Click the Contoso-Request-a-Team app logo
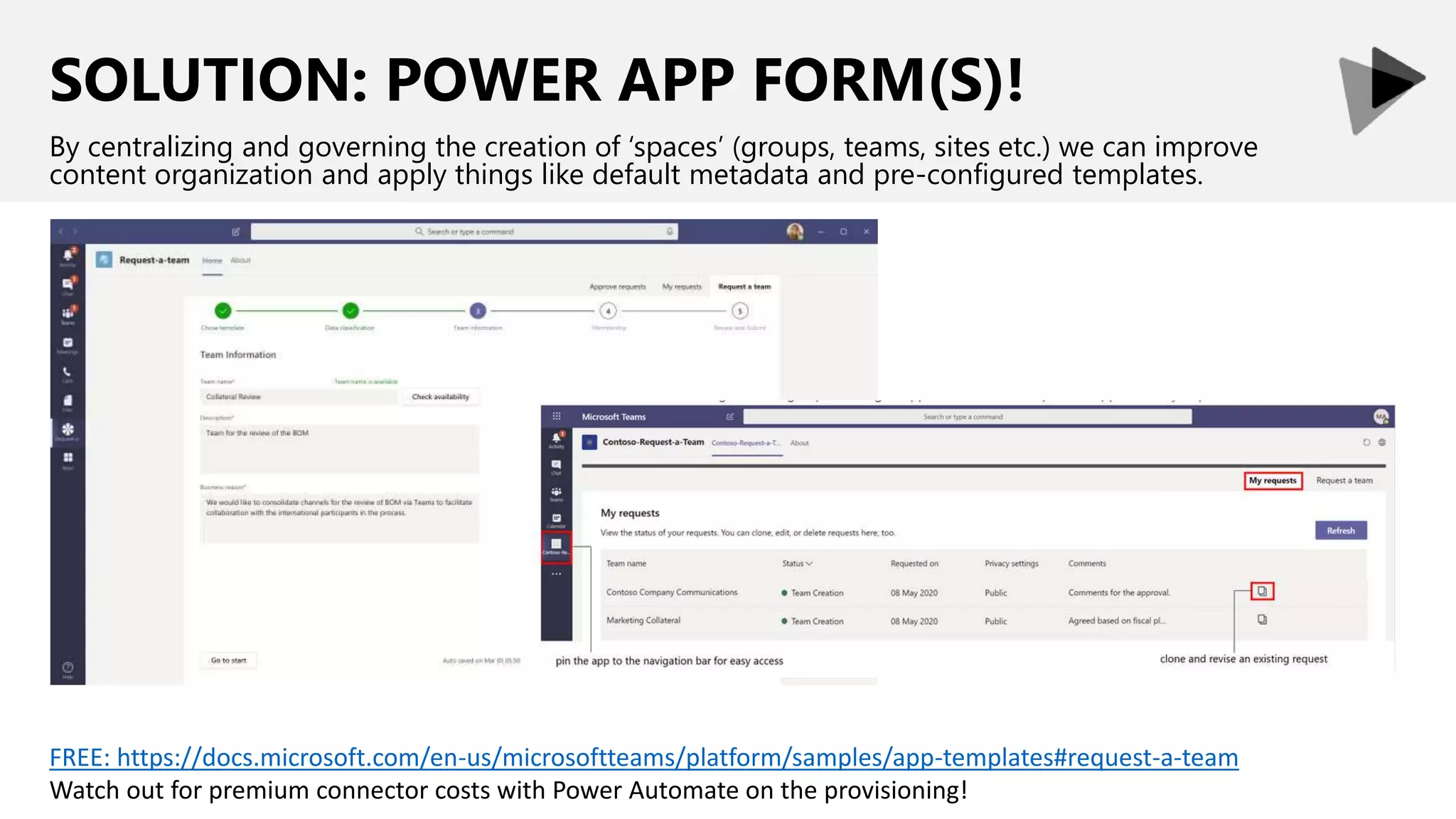Image resolution: width=1456 pixels, height=819 pixels. (x=589, y=442)
